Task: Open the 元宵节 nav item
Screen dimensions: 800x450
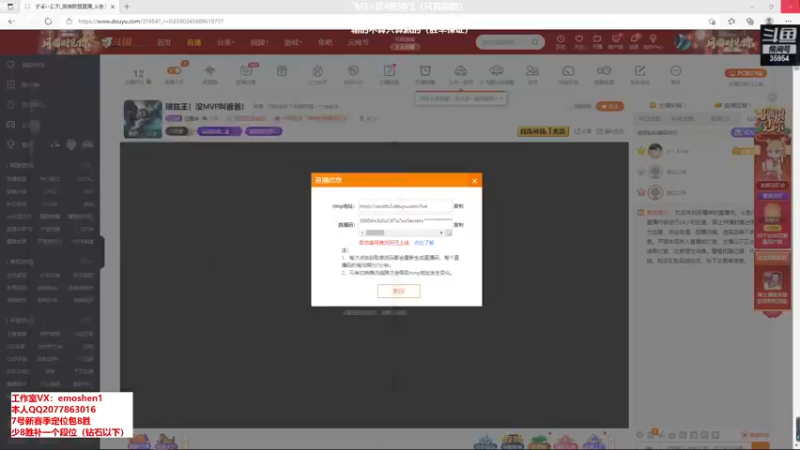Action: pyautogui.click(x=358, y=42)
